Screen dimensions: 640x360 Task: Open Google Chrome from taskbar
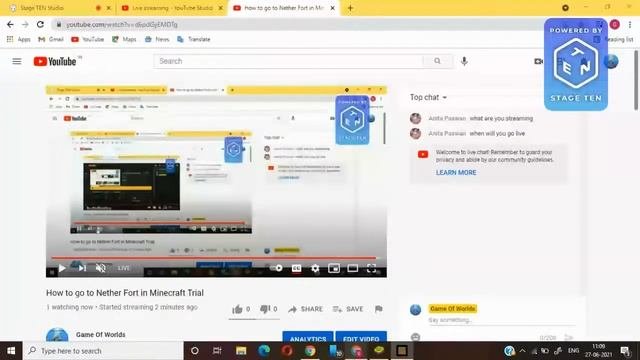click(310, 351)
